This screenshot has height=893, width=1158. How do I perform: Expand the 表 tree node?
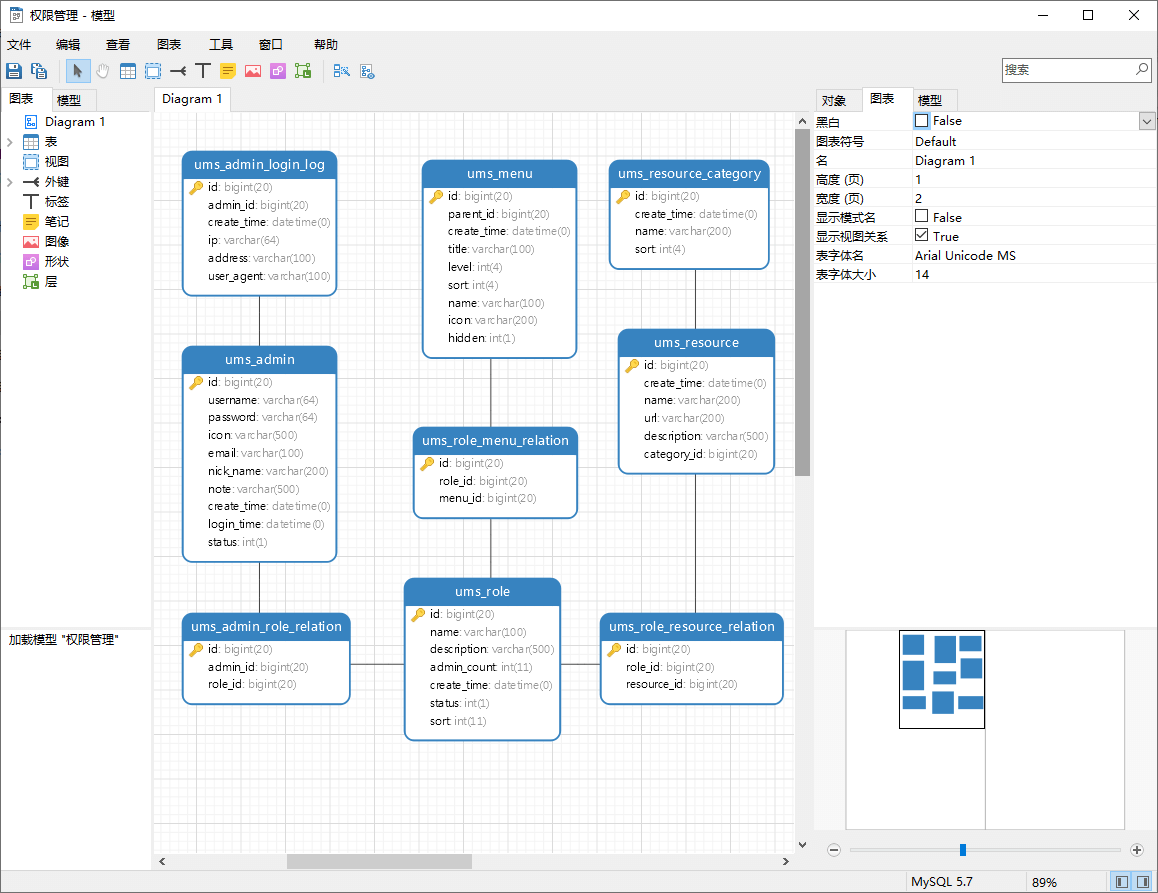pyautogui.click(x=10, y=142)
